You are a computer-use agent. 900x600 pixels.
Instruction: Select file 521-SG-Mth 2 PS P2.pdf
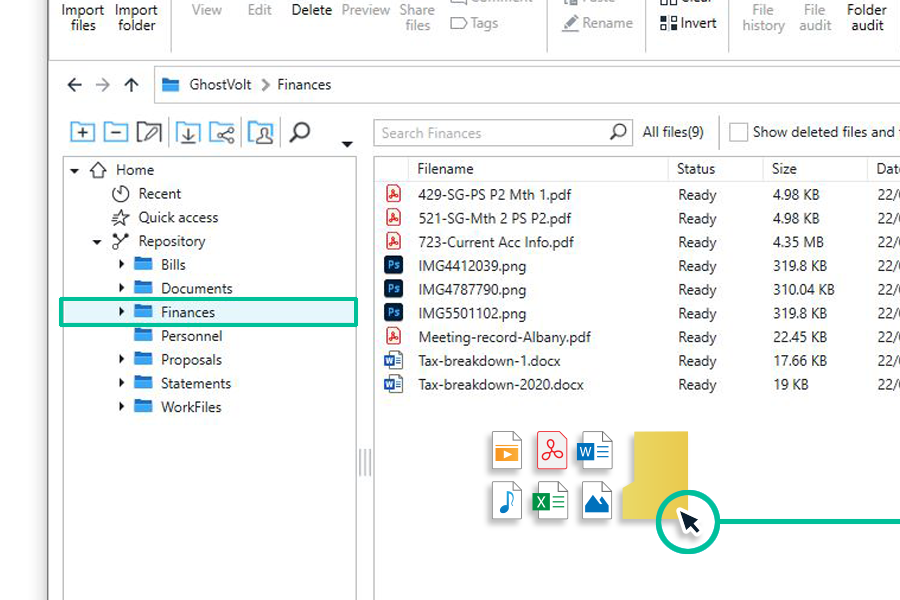[494, 219]
